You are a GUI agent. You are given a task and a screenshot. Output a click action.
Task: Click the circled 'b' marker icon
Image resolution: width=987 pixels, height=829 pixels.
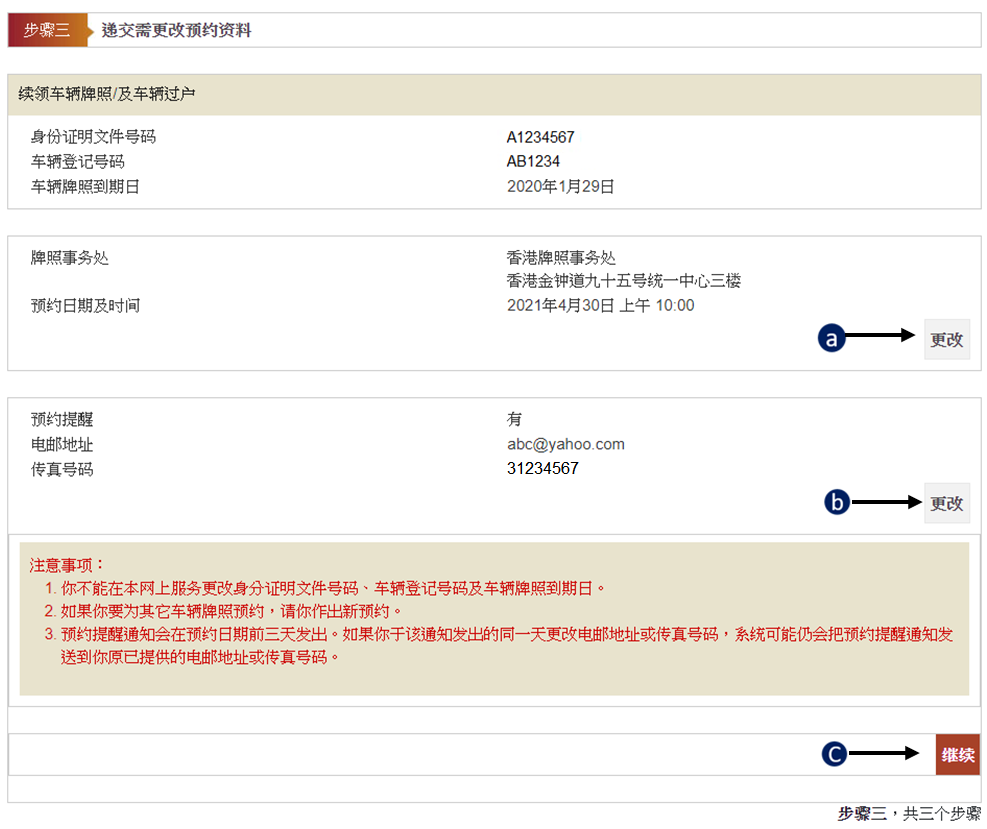[837, 502]
